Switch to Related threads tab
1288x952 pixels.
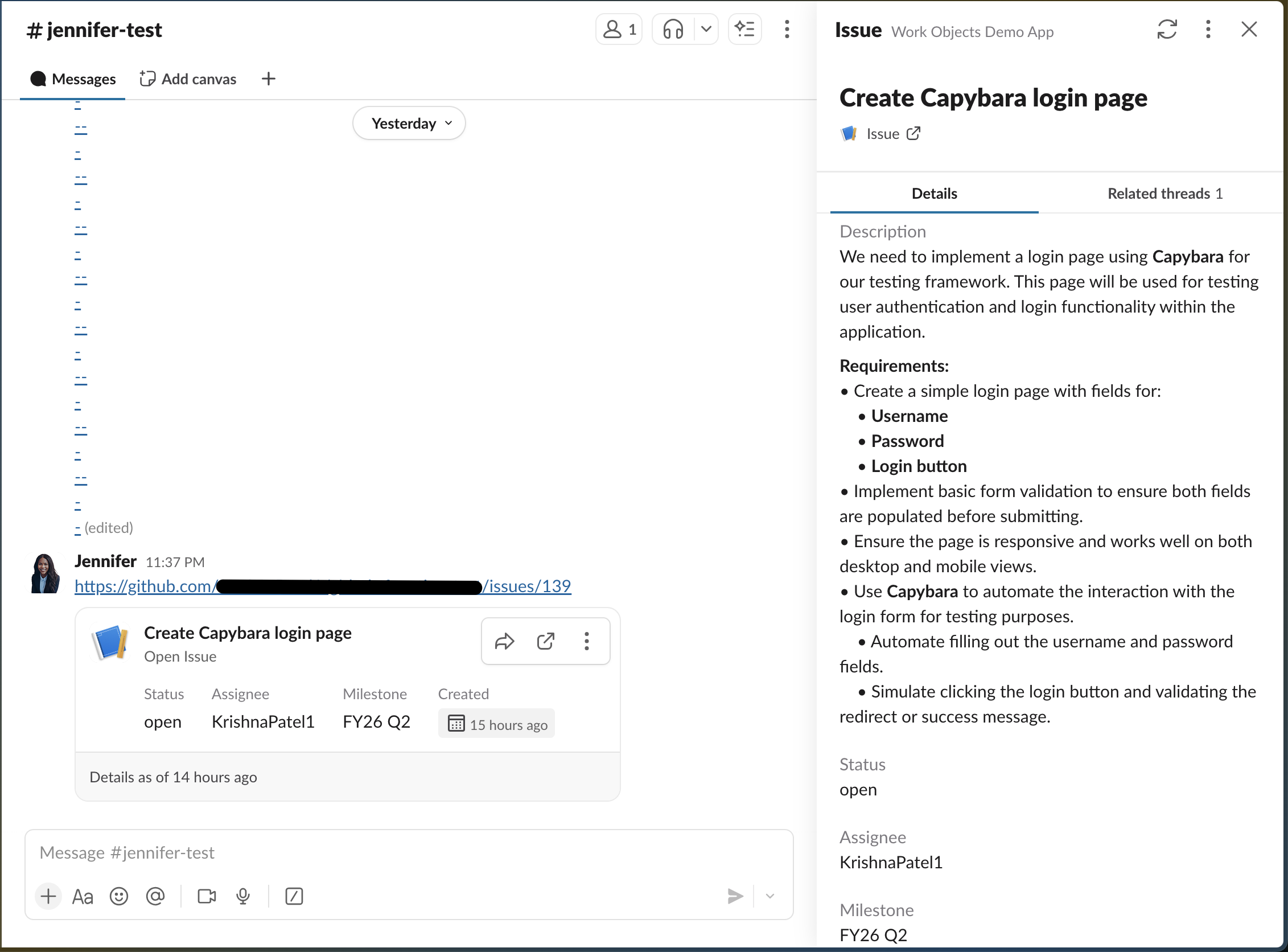click(x=1164, y=194)
